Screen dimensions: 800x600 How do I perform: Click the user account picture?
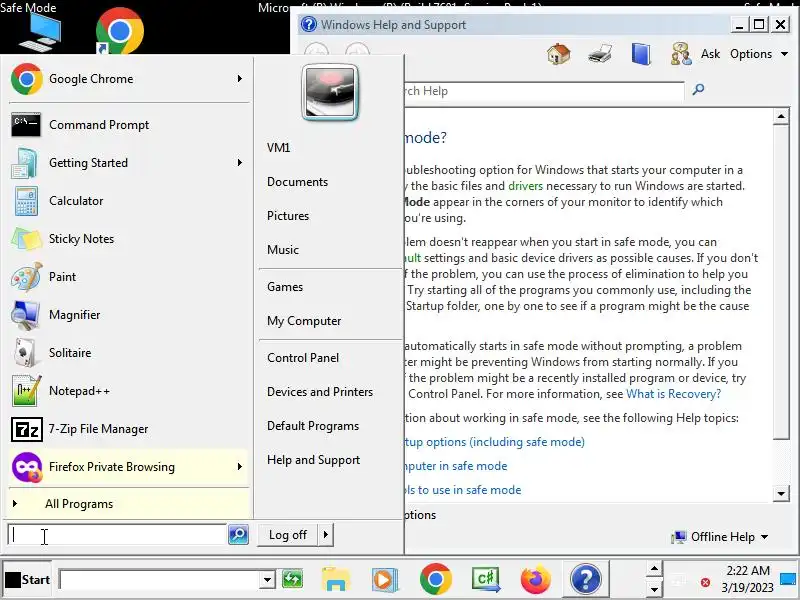coord(330,92)
